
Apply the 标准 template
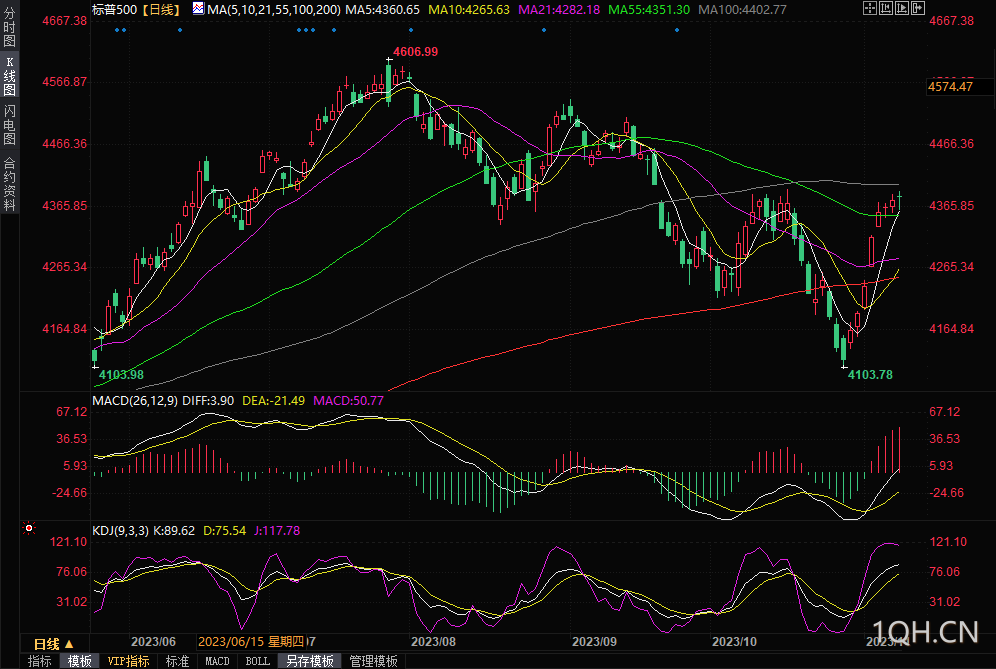(x=177, y=661)
